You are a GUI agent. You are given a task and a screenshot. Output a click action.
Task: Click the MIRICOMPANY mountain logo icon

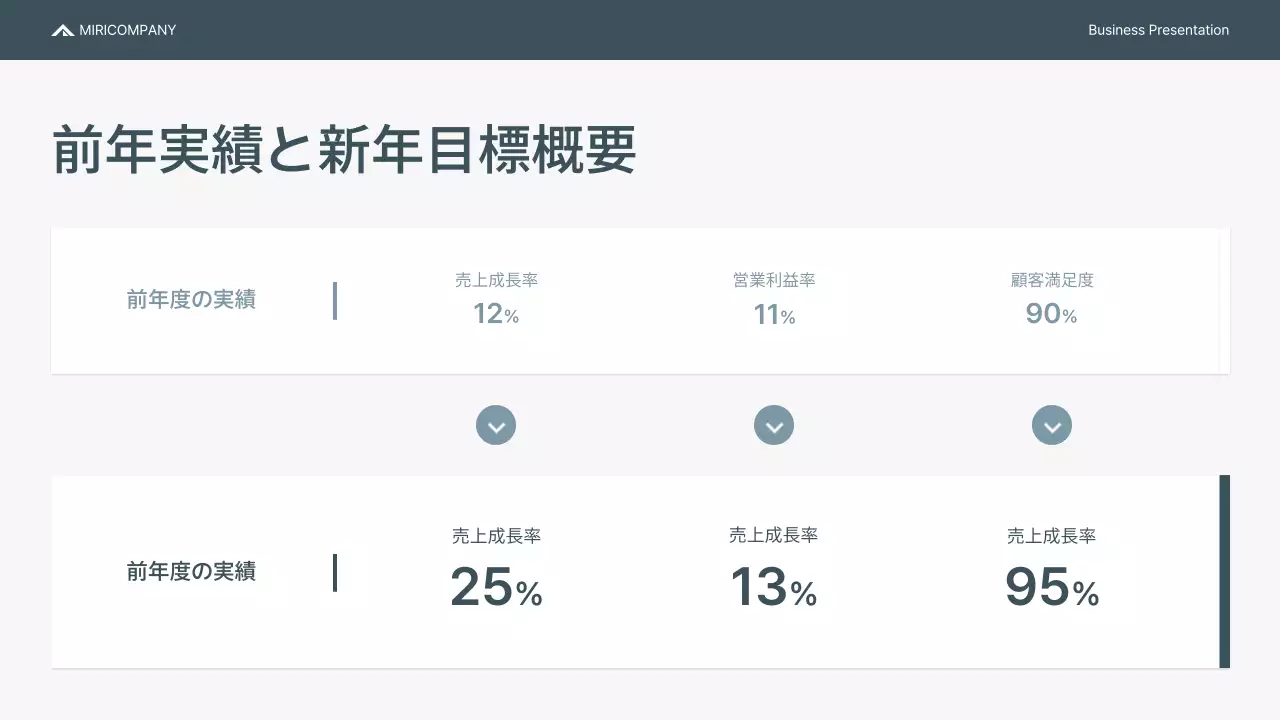tap(62, 30)
